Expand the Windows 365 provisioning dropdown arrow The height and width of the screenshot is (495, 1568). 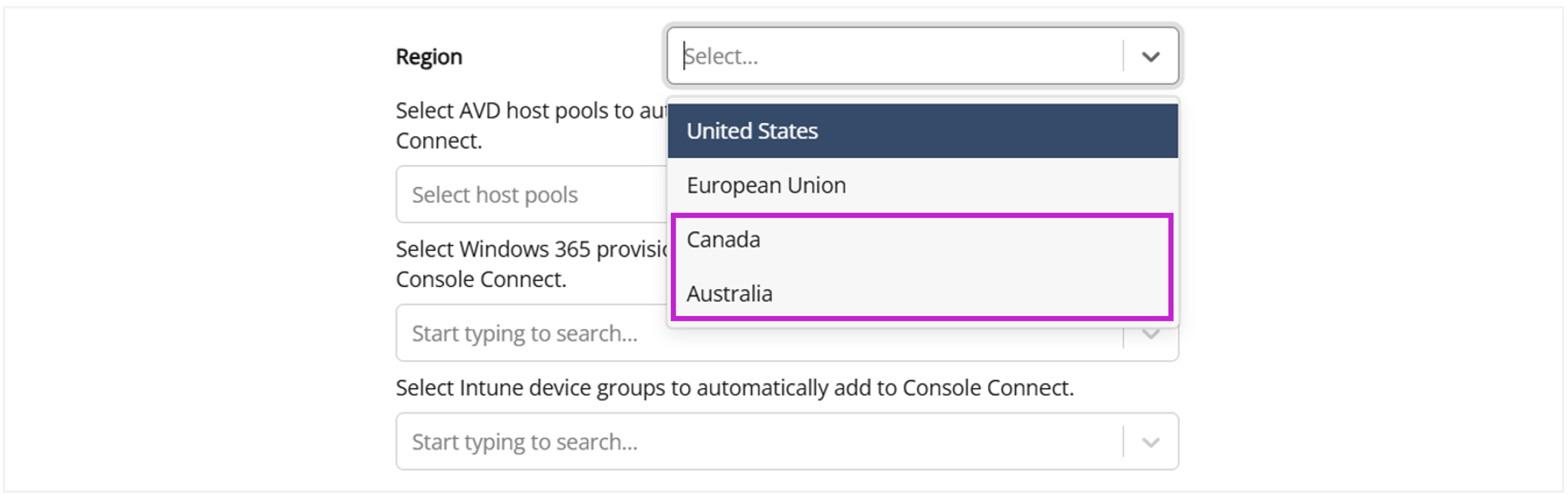(1150, 335)
